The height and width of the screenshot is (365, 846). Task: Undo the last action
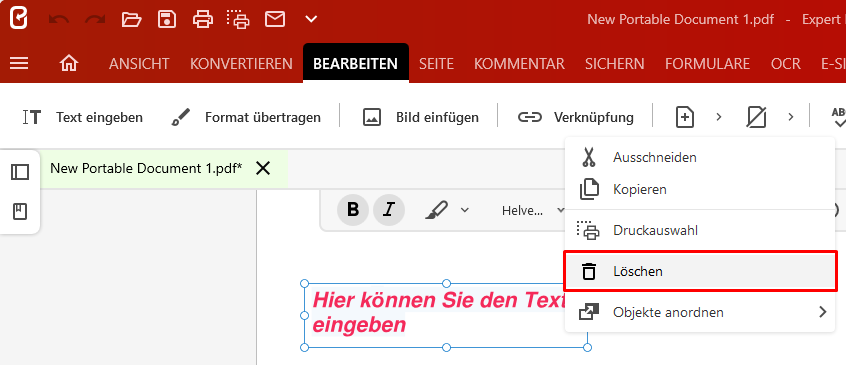click(x=59, y=20)
